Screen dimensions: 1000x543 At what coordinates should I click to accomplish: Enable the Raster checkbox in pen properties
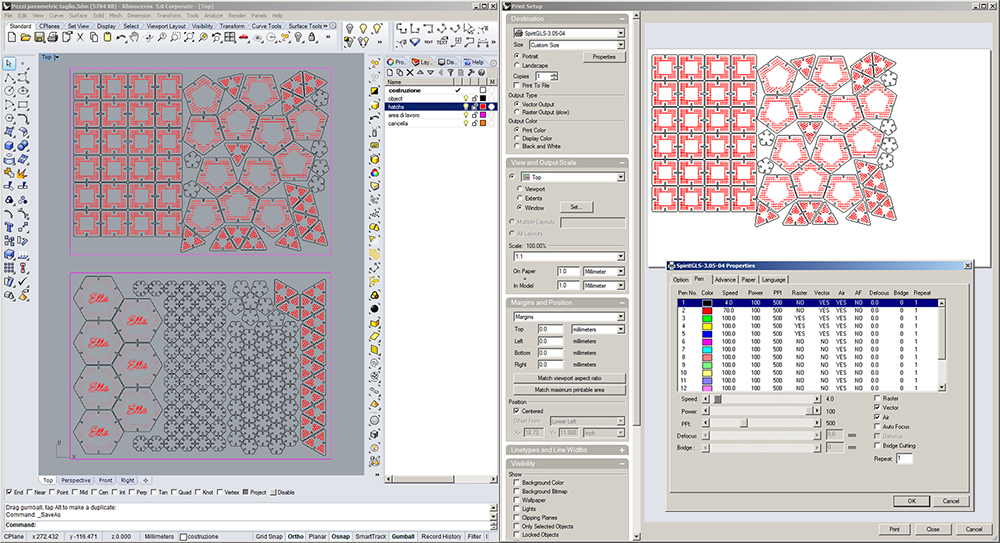[878, 397]
